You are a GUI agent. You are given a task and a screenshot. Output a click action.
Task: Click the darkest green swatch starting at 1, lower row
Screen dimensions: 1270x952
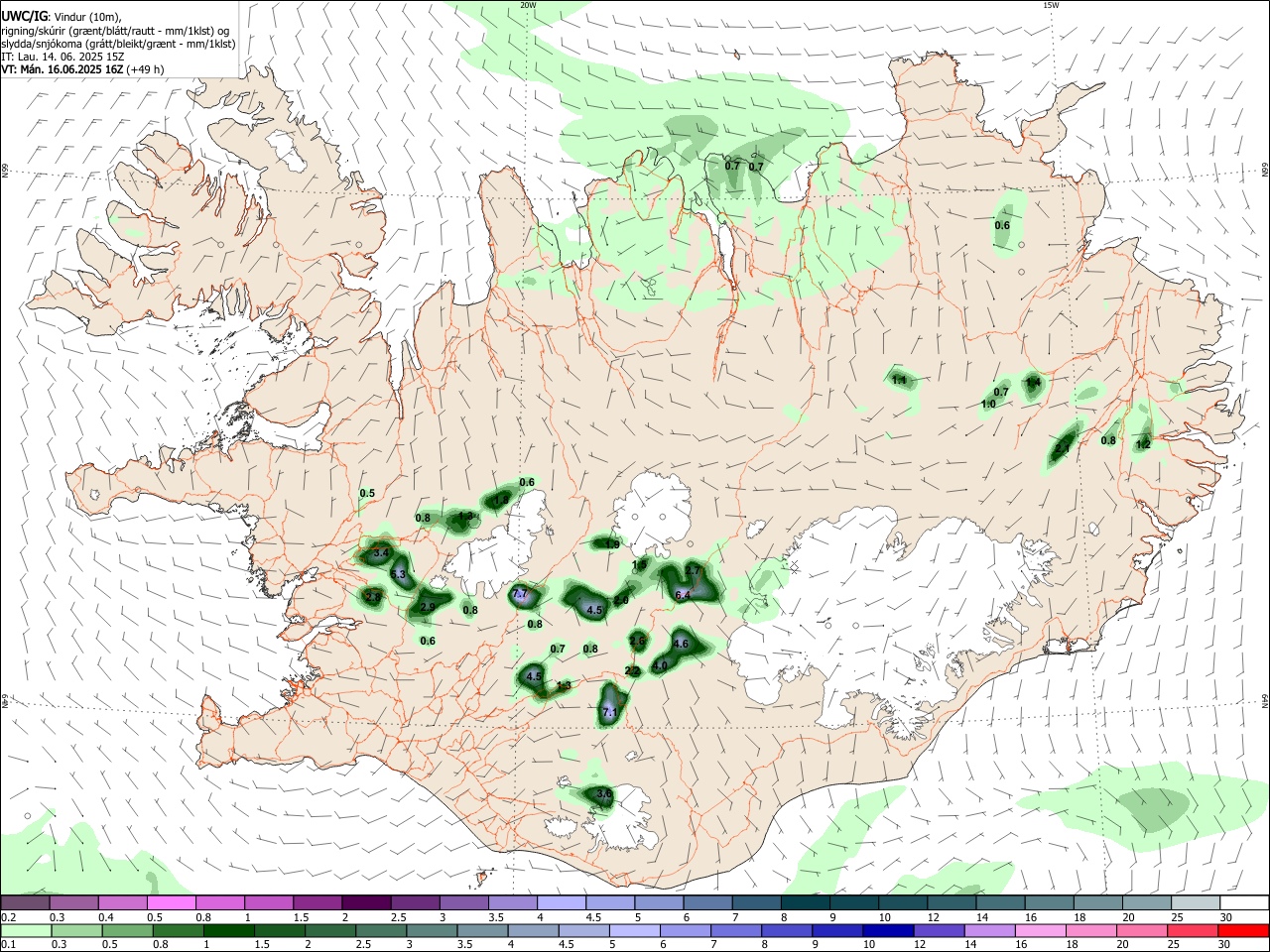pos(227,930)
